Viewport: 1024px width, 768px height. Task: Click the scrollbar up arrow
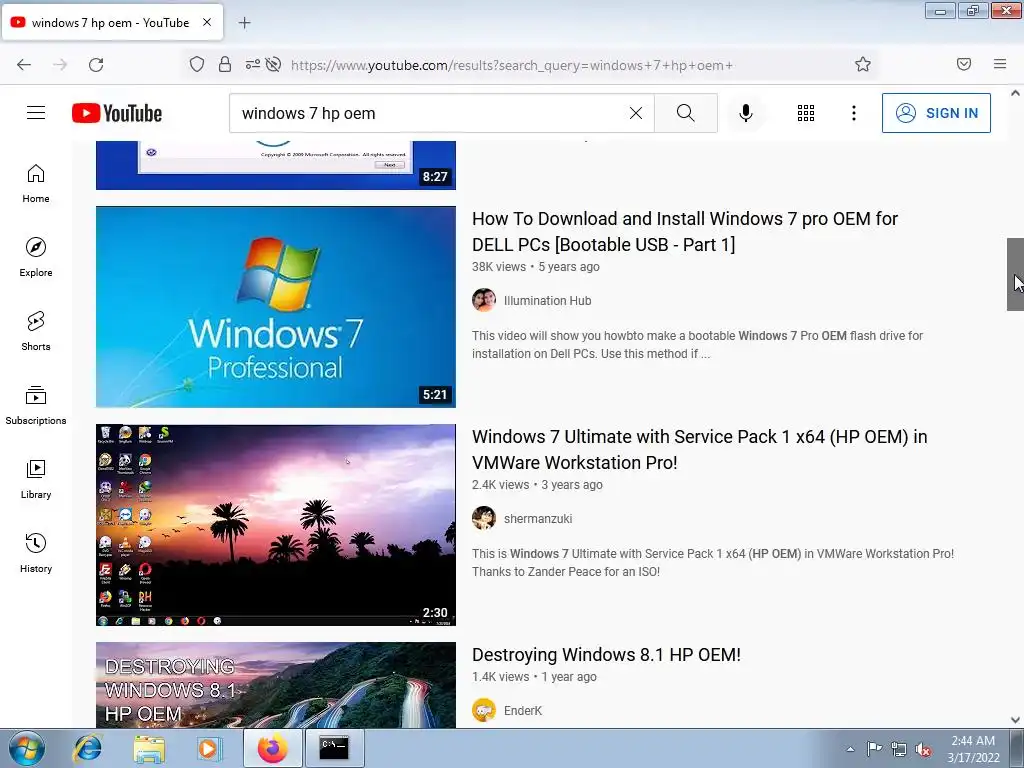click(1015, 93)
